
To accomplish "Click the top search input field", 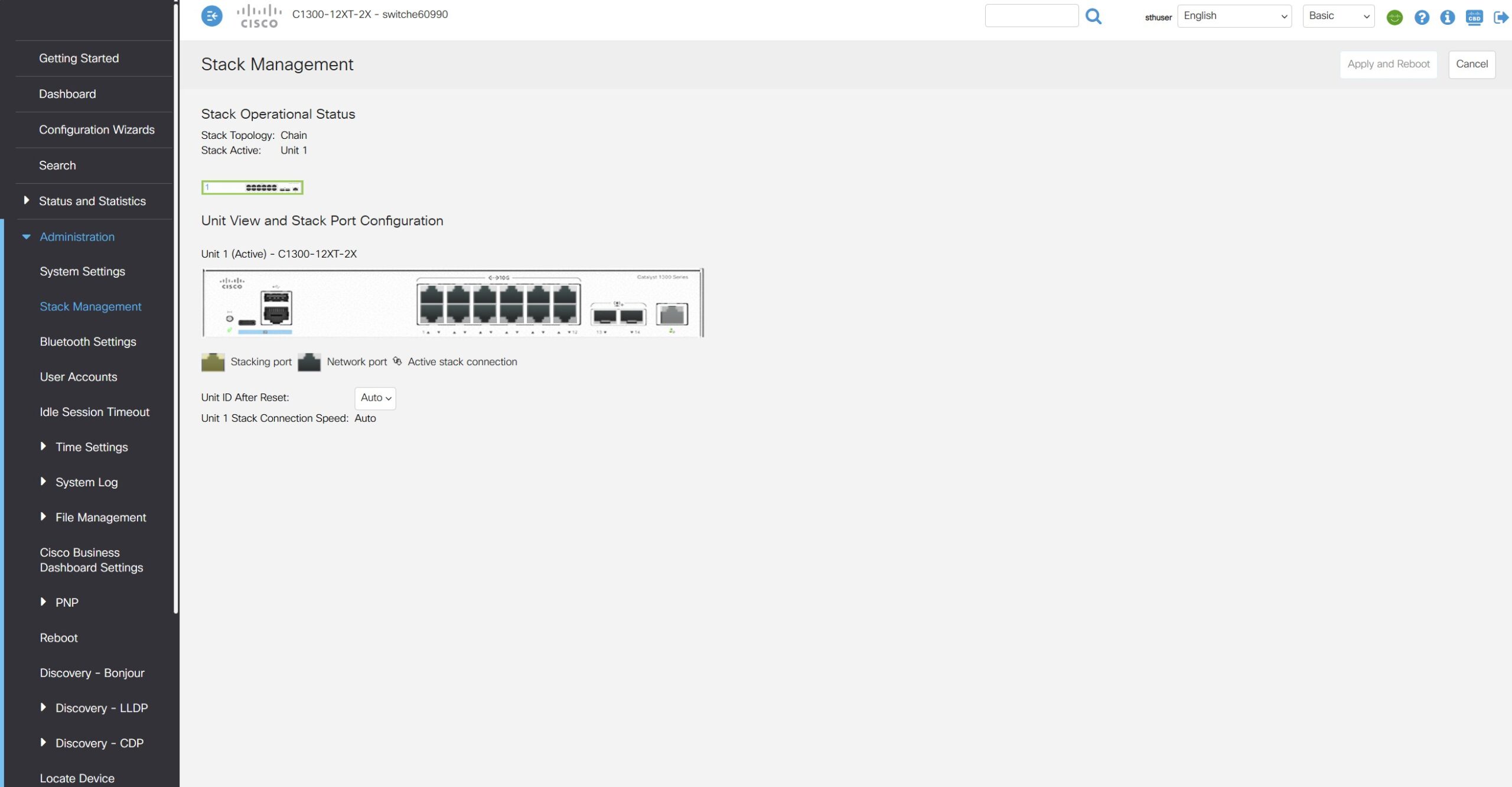I will pyautogui.click(x=1031, y=16).
